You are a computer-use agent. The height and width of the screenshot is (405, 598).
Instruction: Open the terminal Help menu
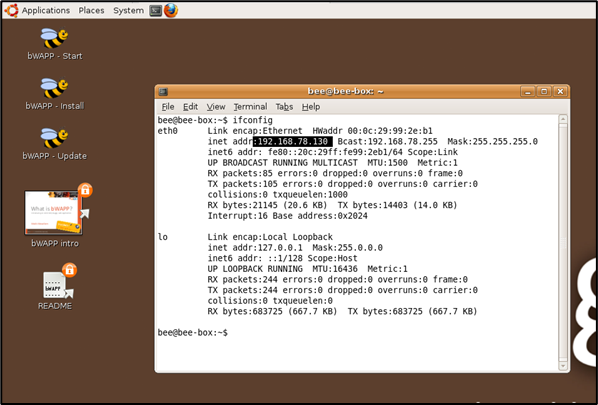click(x=311, y=107)
